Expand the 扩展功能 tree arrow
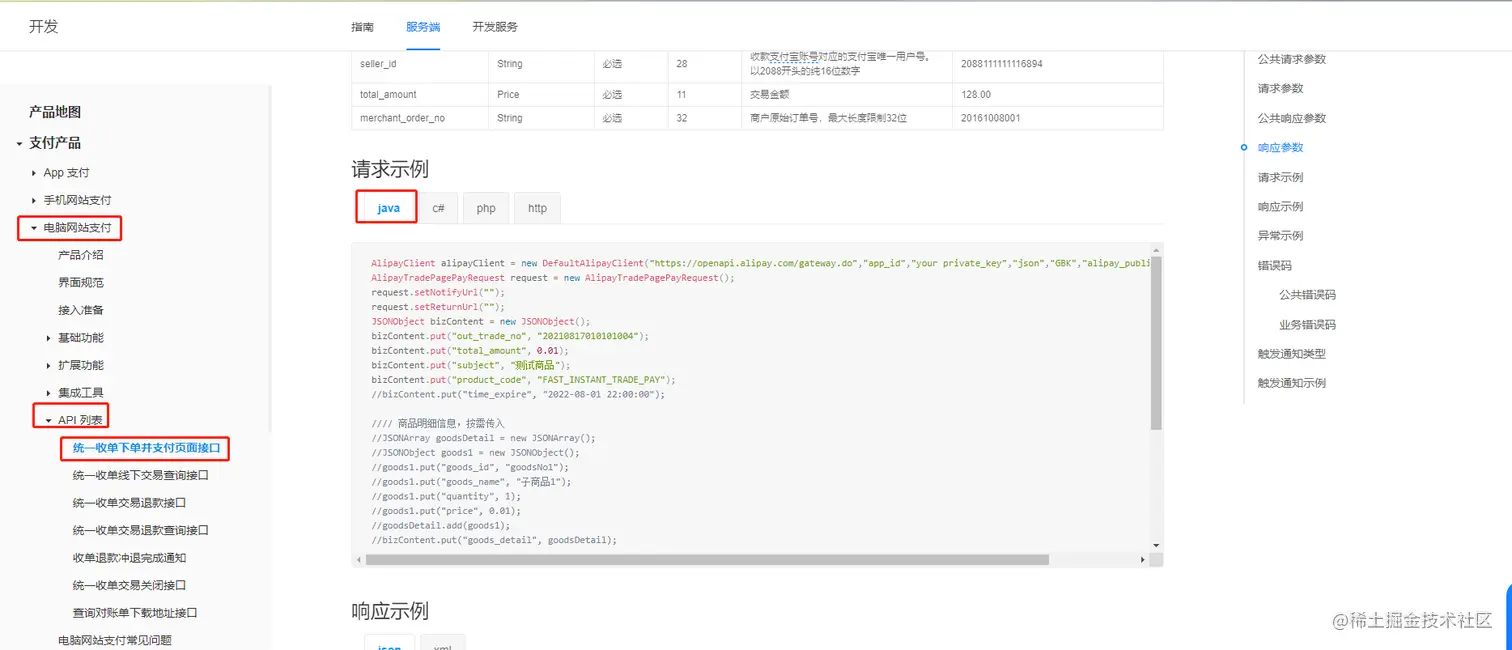Screen dimensions: 1512x650 pos(48,366)
